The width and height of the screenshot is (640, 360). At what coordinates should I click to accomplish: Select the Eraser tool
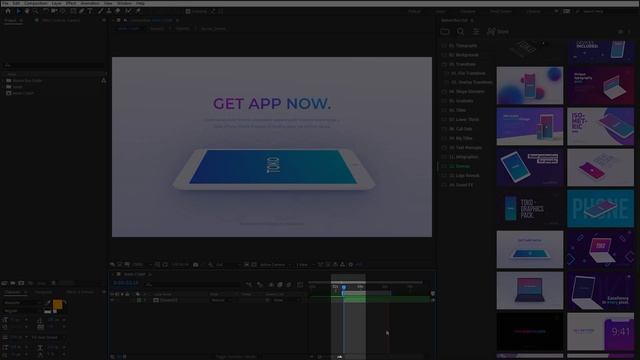[118, 11]
